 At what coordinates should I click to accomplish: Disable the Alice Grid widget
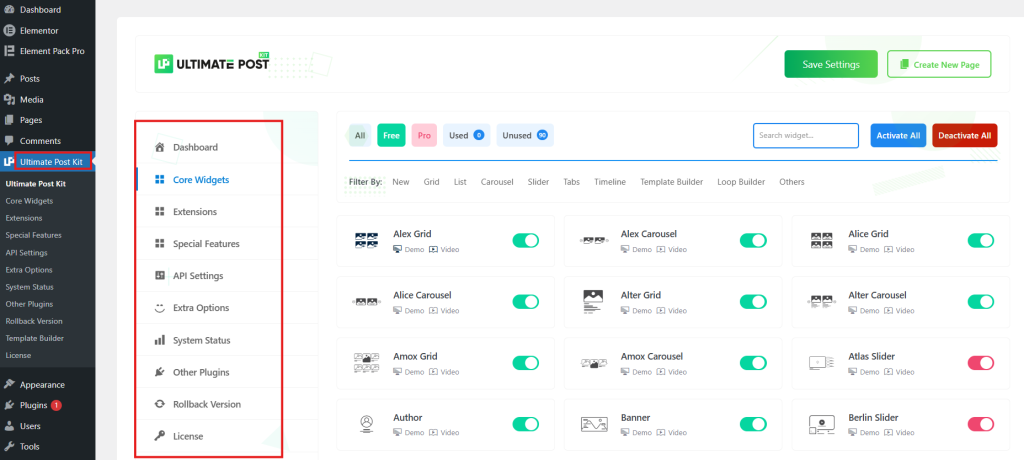pyautogui.click(x=980, y=240)
